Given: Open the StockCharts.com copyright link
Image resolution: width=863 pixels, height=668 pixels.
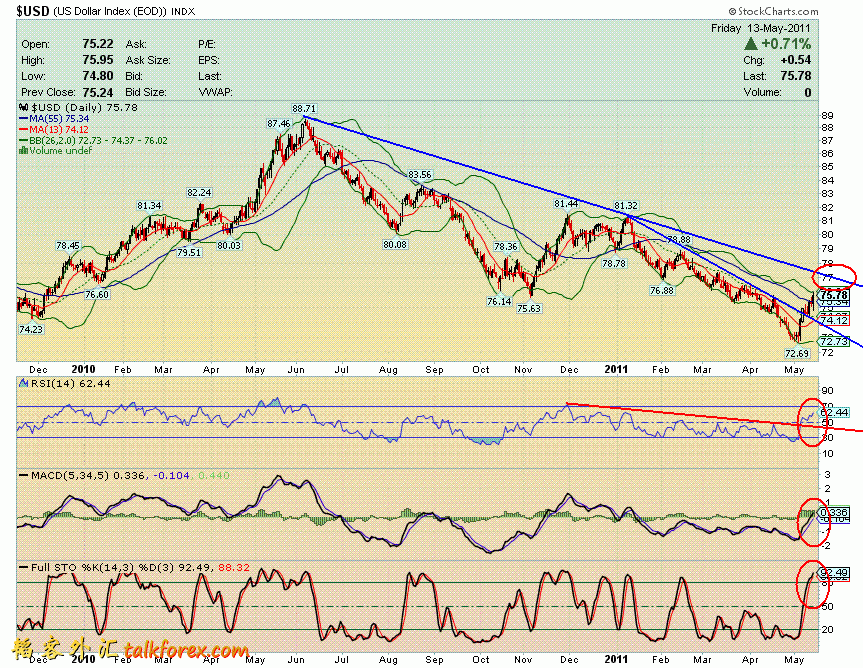Looking at the screenshot, I should [x=773, y=11].
